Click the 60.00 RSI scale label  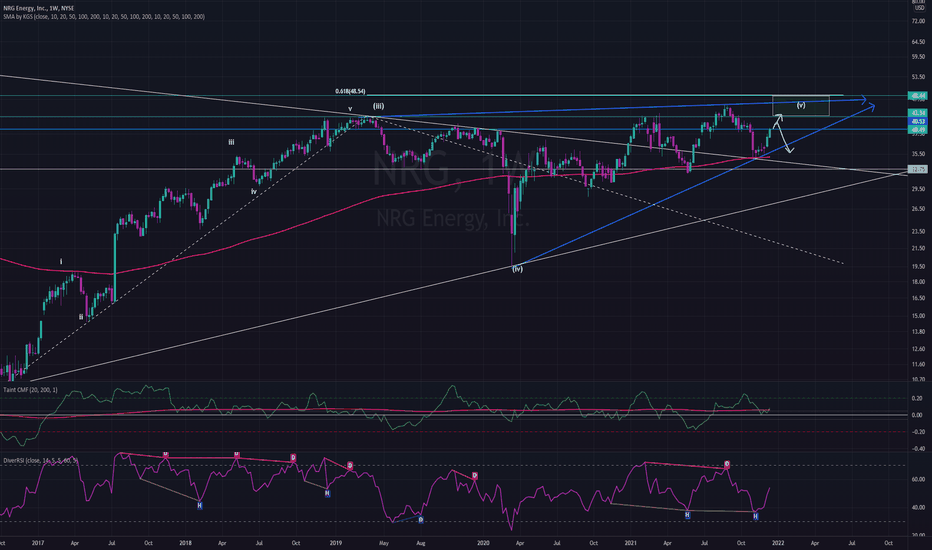pyautogui.click(x=918, y=479)
